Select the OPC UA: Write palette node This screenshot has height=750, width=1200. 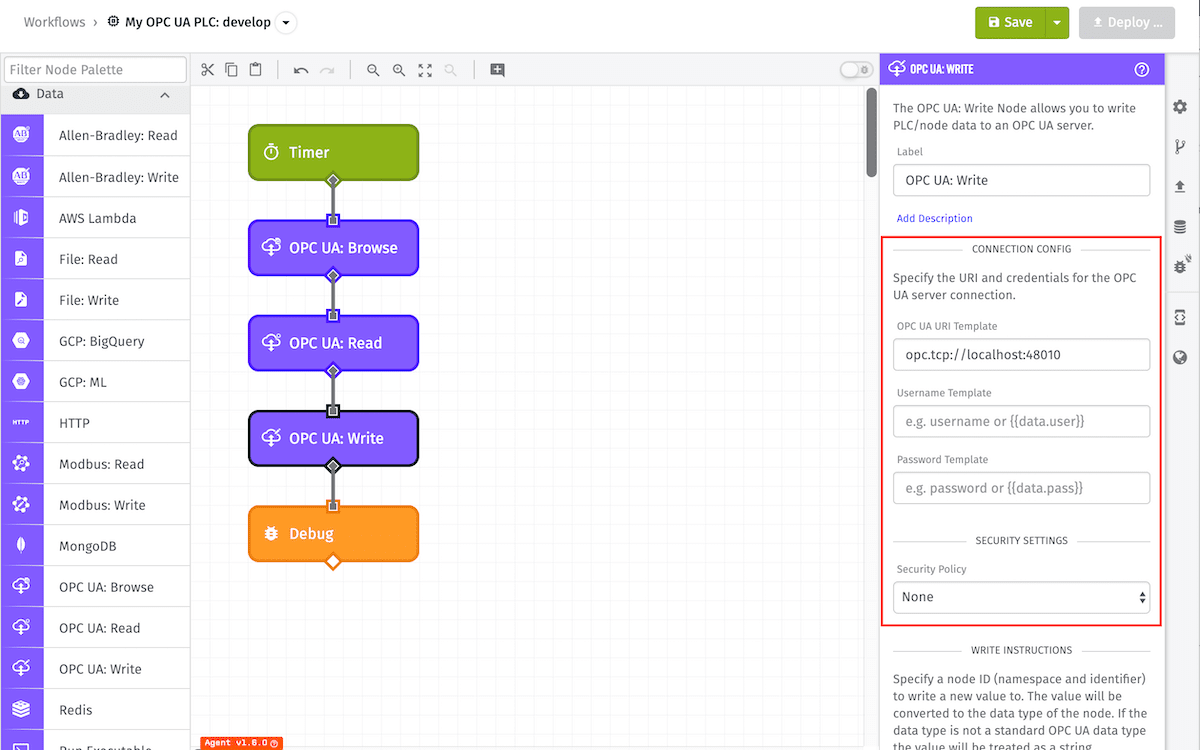tap(95, 669)
